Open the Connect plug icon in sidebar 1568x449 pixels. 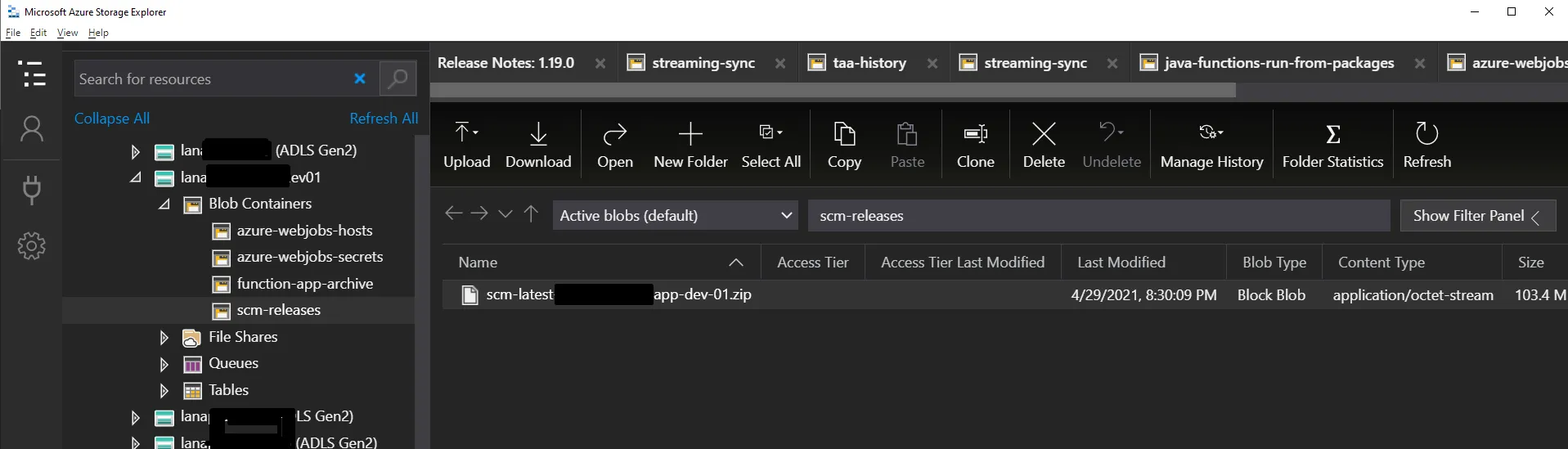[32, 189]
